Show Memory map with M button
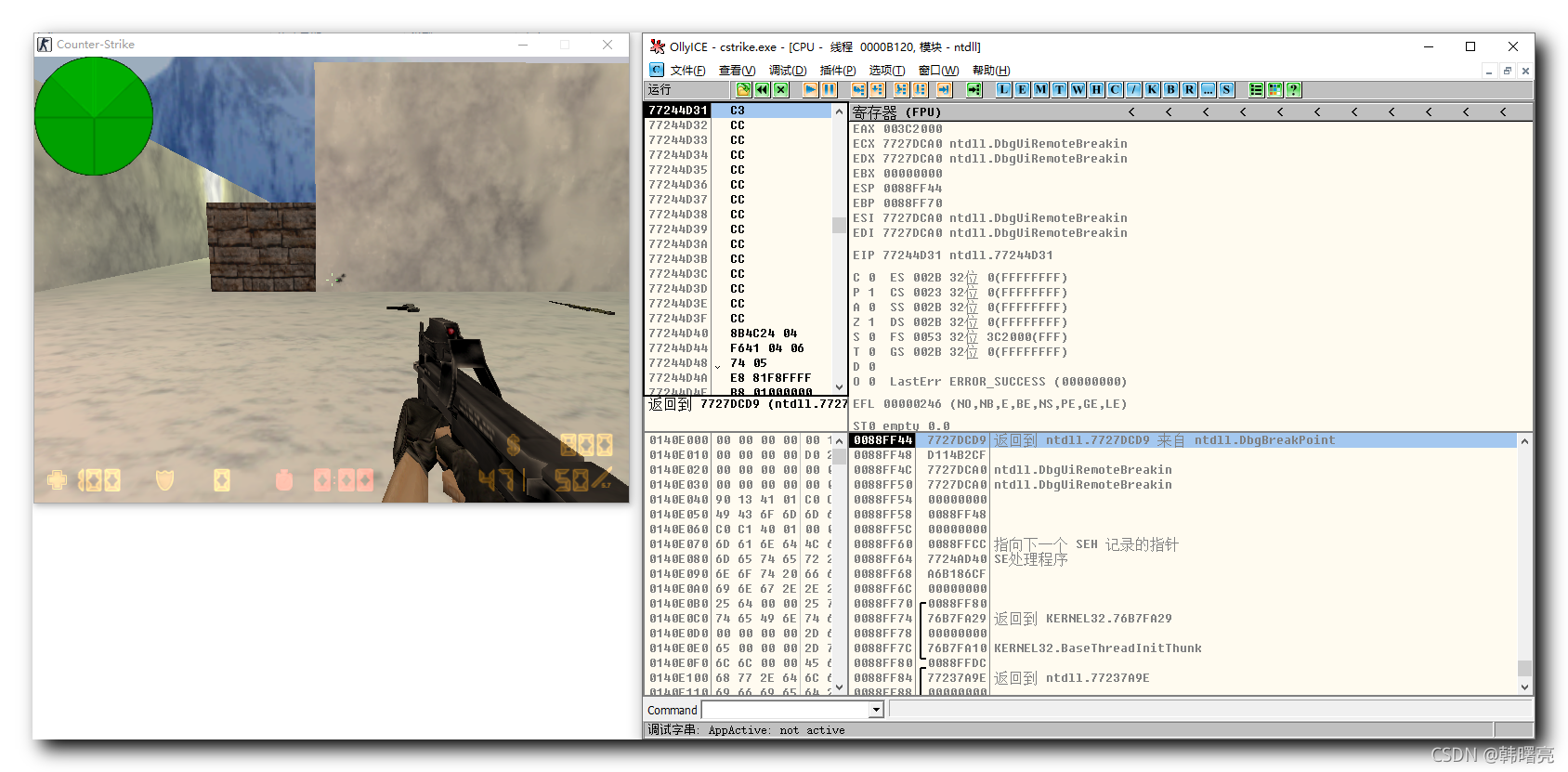The height and width of the screenshot is (772, 1568). [x=1040, y=89]
